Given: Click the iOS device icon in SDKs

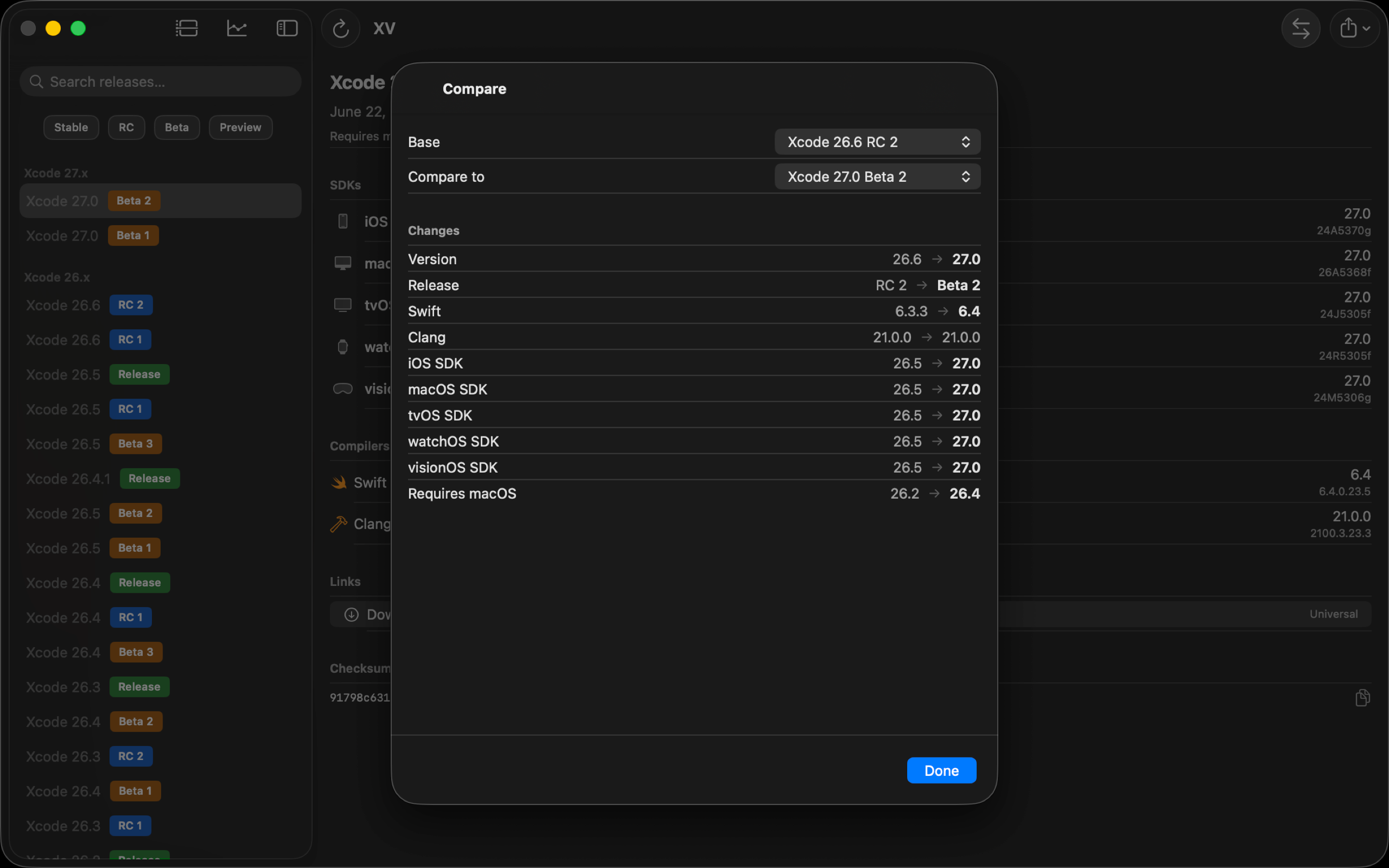Looking at the screenshot, I should pos(342,221).
